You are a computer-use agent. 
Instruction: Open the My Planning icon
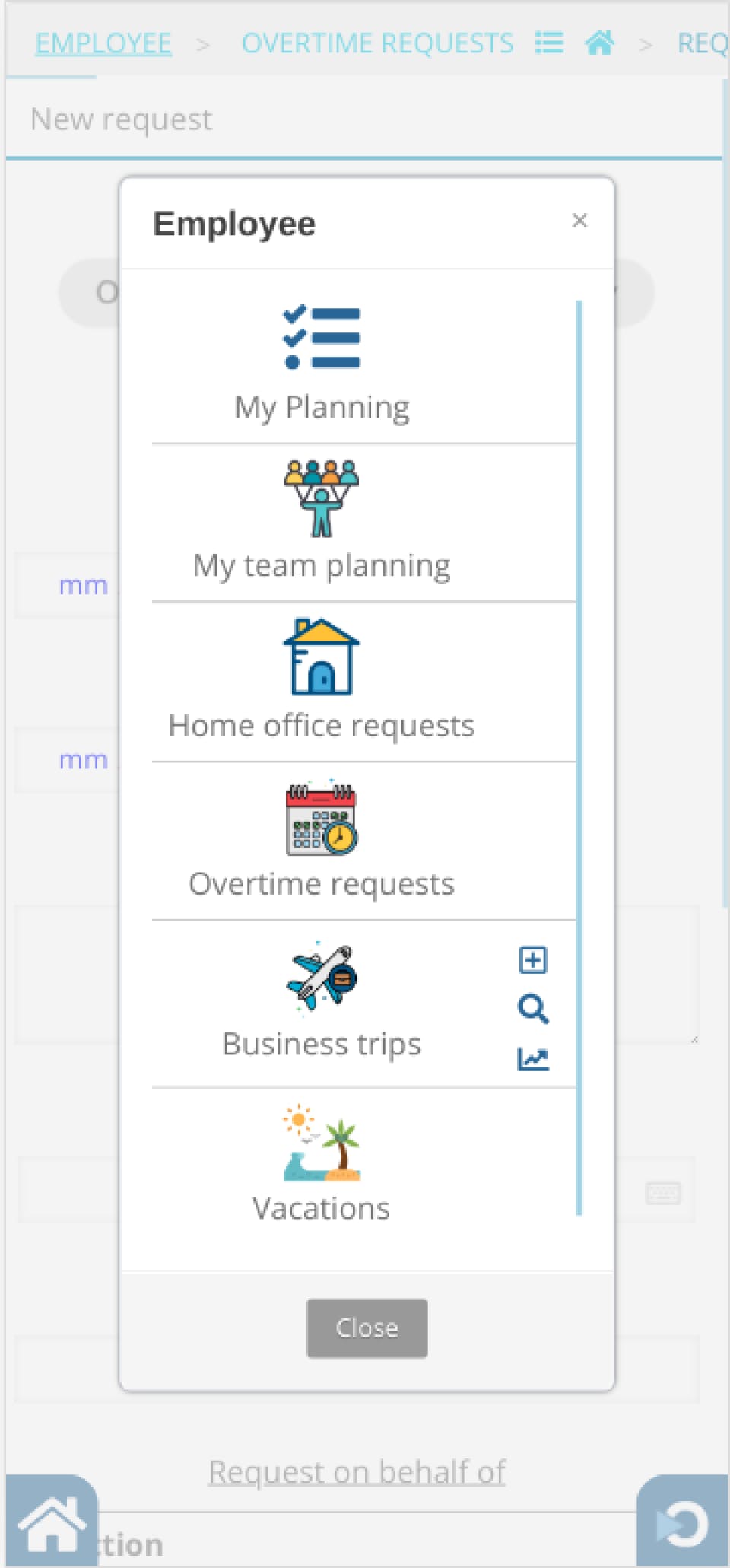pyautogui.click(x=322, y=339)
